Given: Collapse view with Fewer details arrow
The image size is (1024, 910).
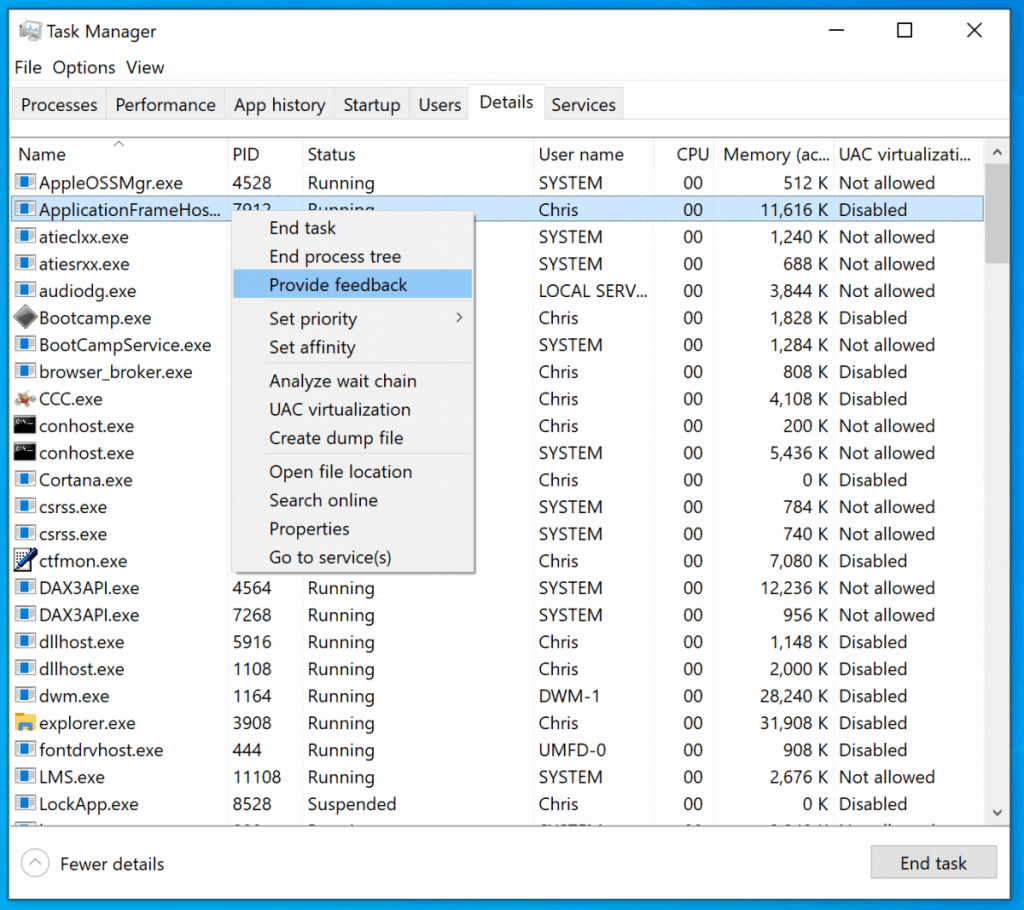Looking at the screenshot, I should 35,863.
